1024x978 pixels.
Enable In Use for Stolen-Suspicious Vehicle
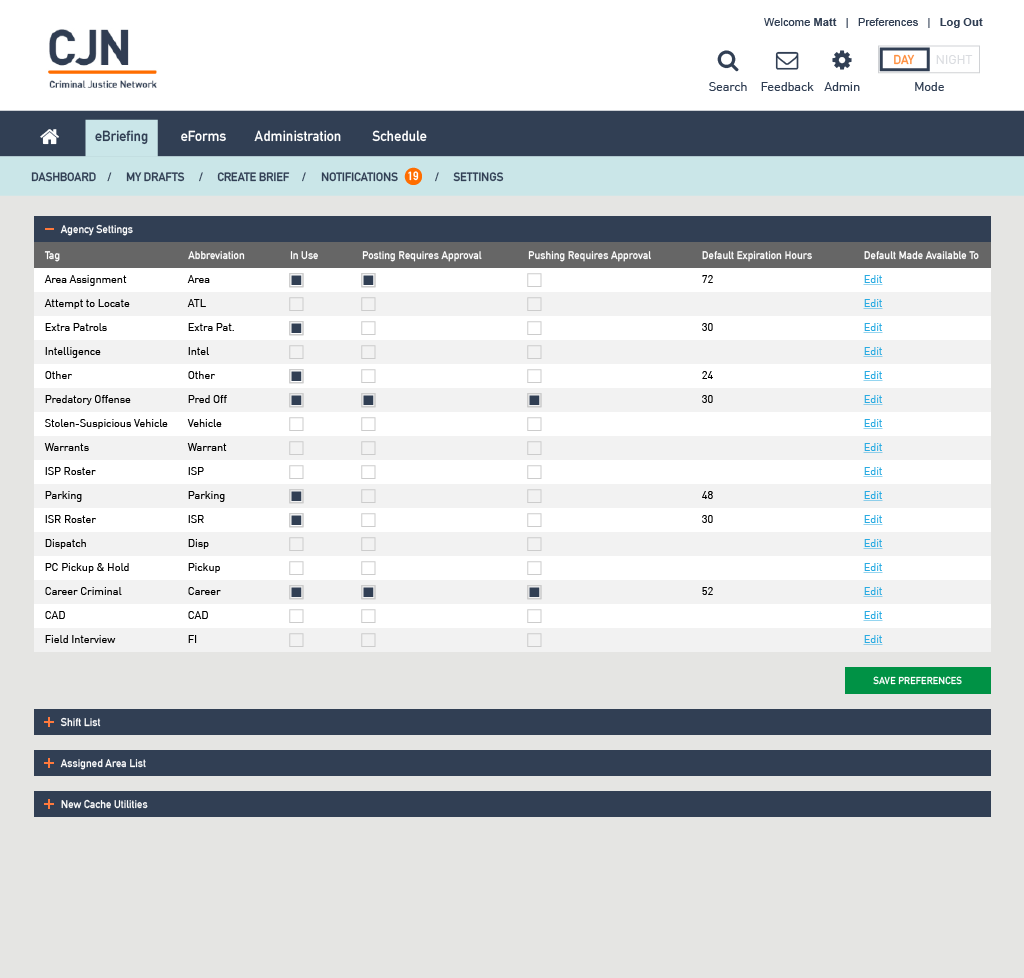(x=296, y=423)
